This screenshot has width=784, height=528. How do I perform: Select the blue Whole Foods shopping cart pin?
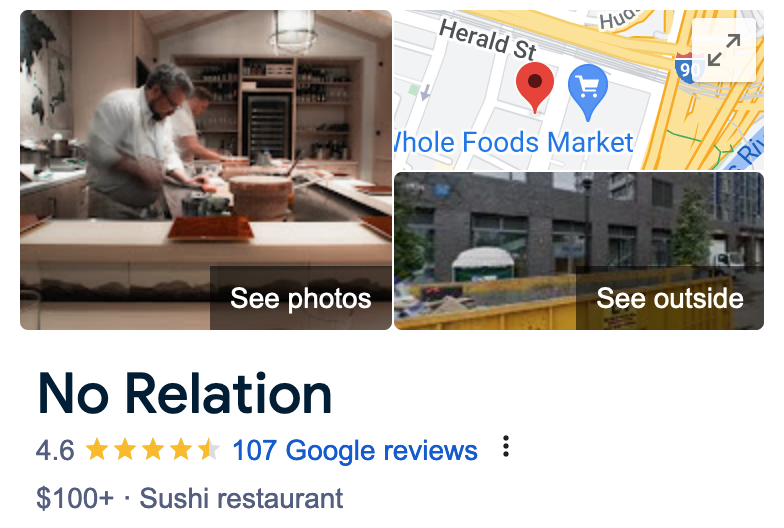[x=588, y=92]
